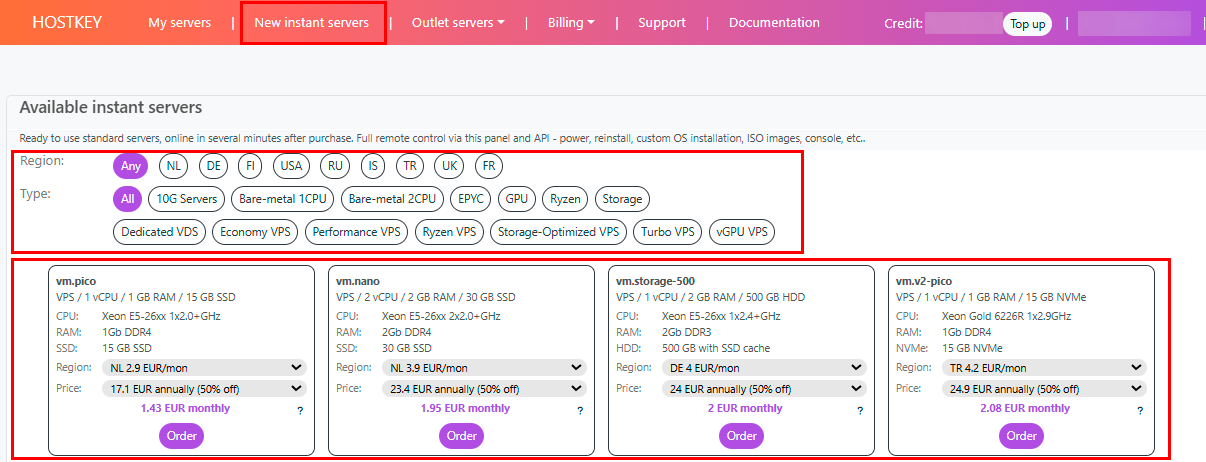Filter type by vGPU VPS
Image resolution: width=1206 pixels, height=462 pixels.
coord(741,232)
